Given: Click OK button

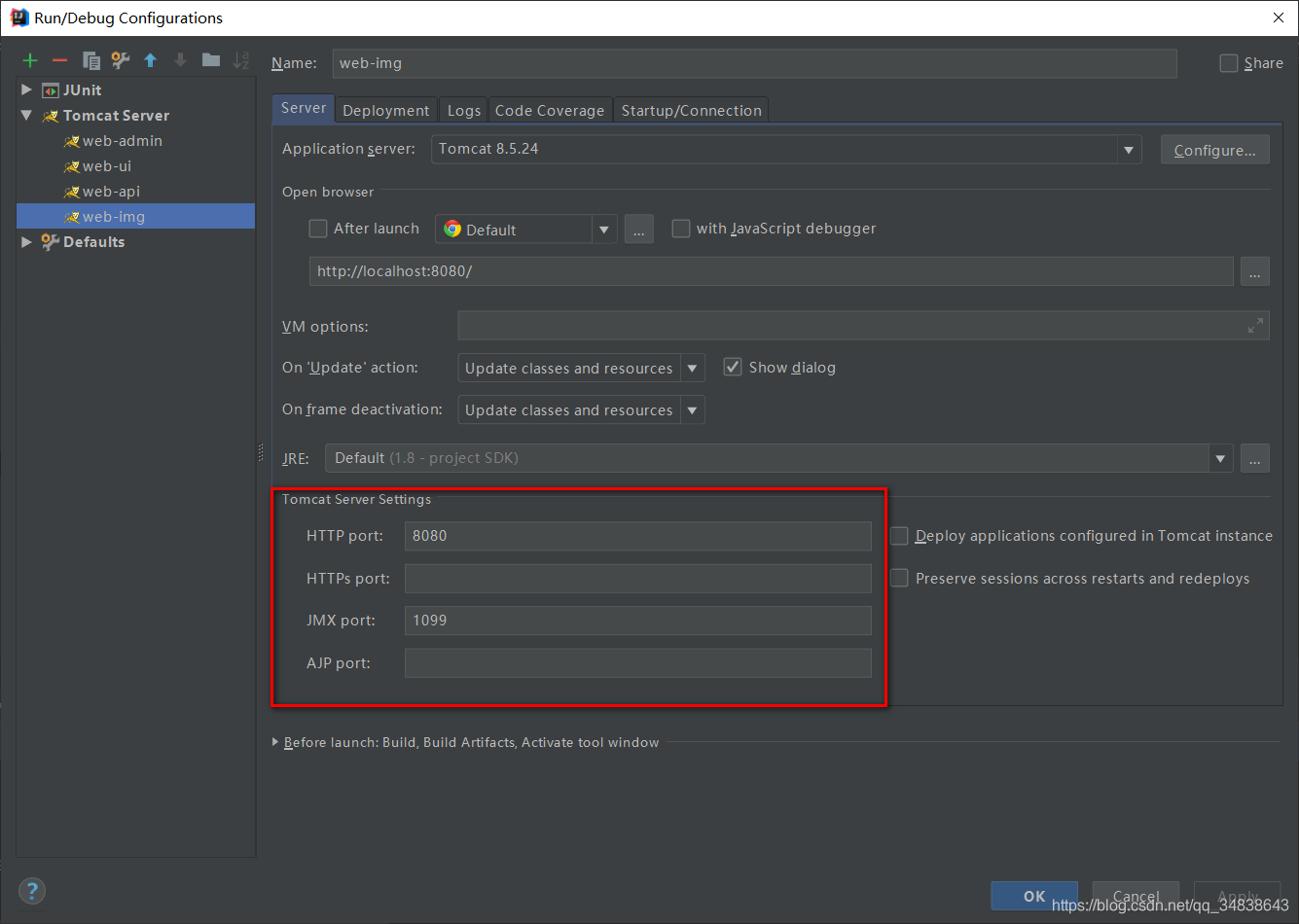Looking at the screenshot, I should point(1034,897).
